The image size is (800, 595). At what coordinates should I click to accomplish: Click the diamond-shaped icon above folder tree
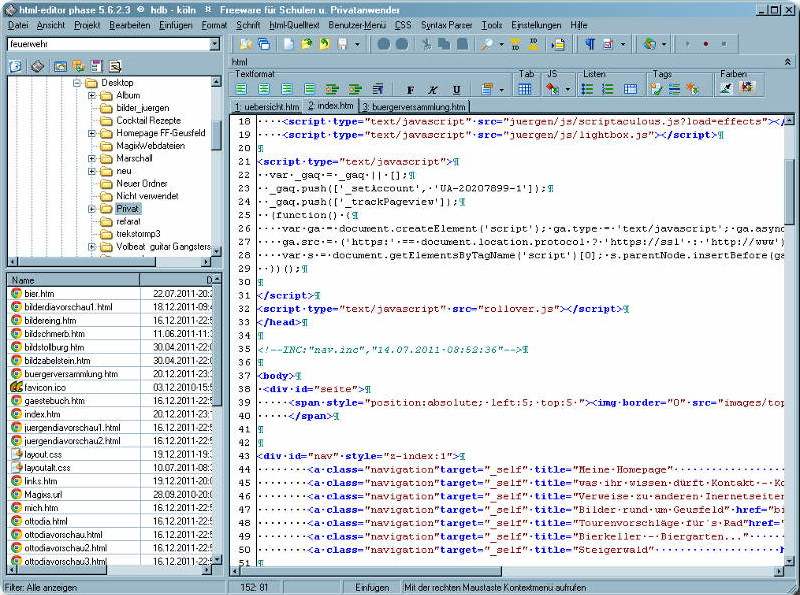click(37, 66)
